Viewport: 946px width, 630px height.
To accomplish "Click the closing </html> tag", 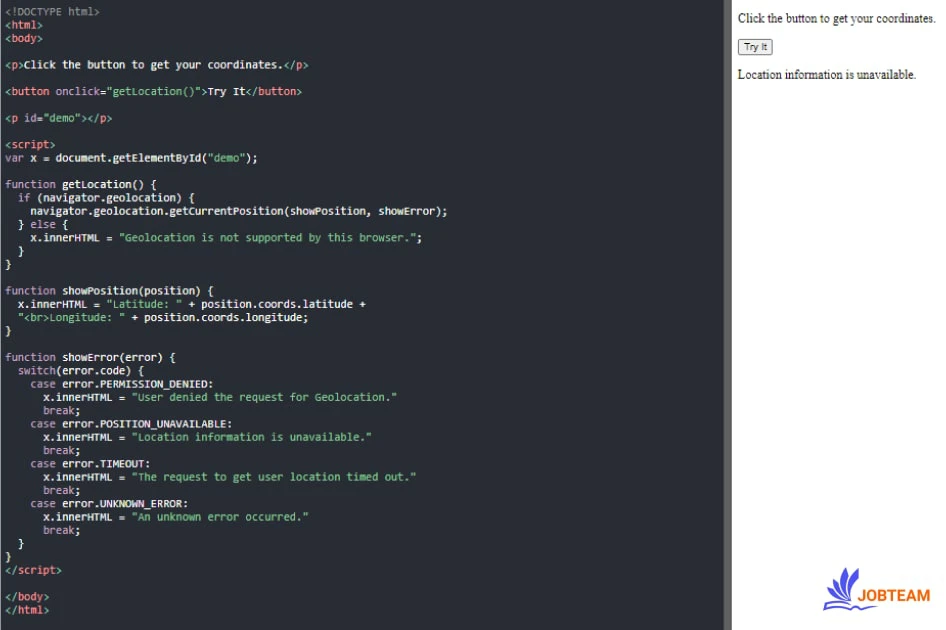I will tap(27, 610).
